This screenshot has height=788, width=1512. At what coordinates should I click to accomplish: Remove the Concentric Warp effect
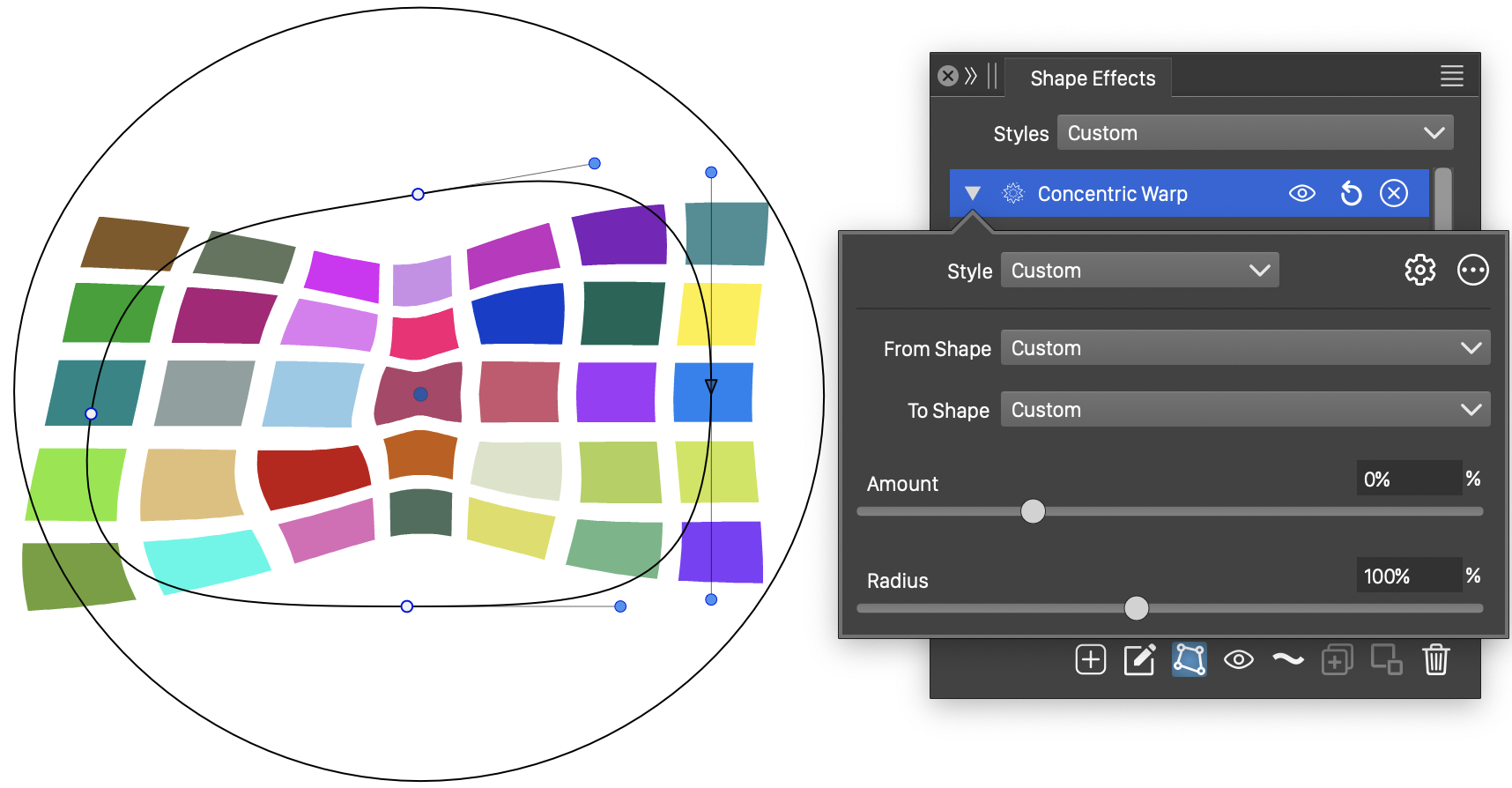[x=1393, y=193]
